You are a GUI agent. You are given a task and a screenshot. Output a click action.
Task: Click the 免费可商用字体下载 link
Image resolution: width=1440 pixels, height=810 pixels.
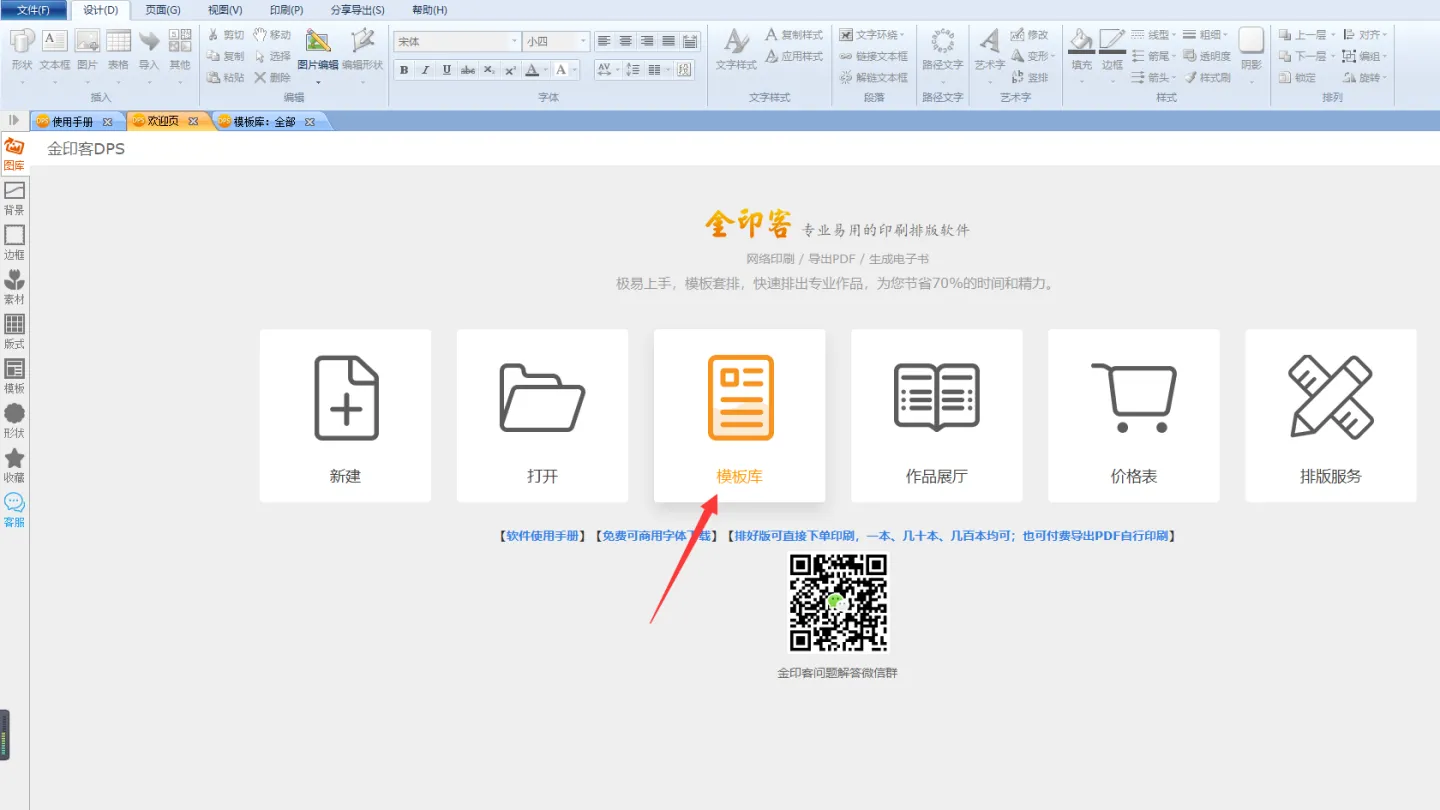pyautogui.click(x=655, y=536)
